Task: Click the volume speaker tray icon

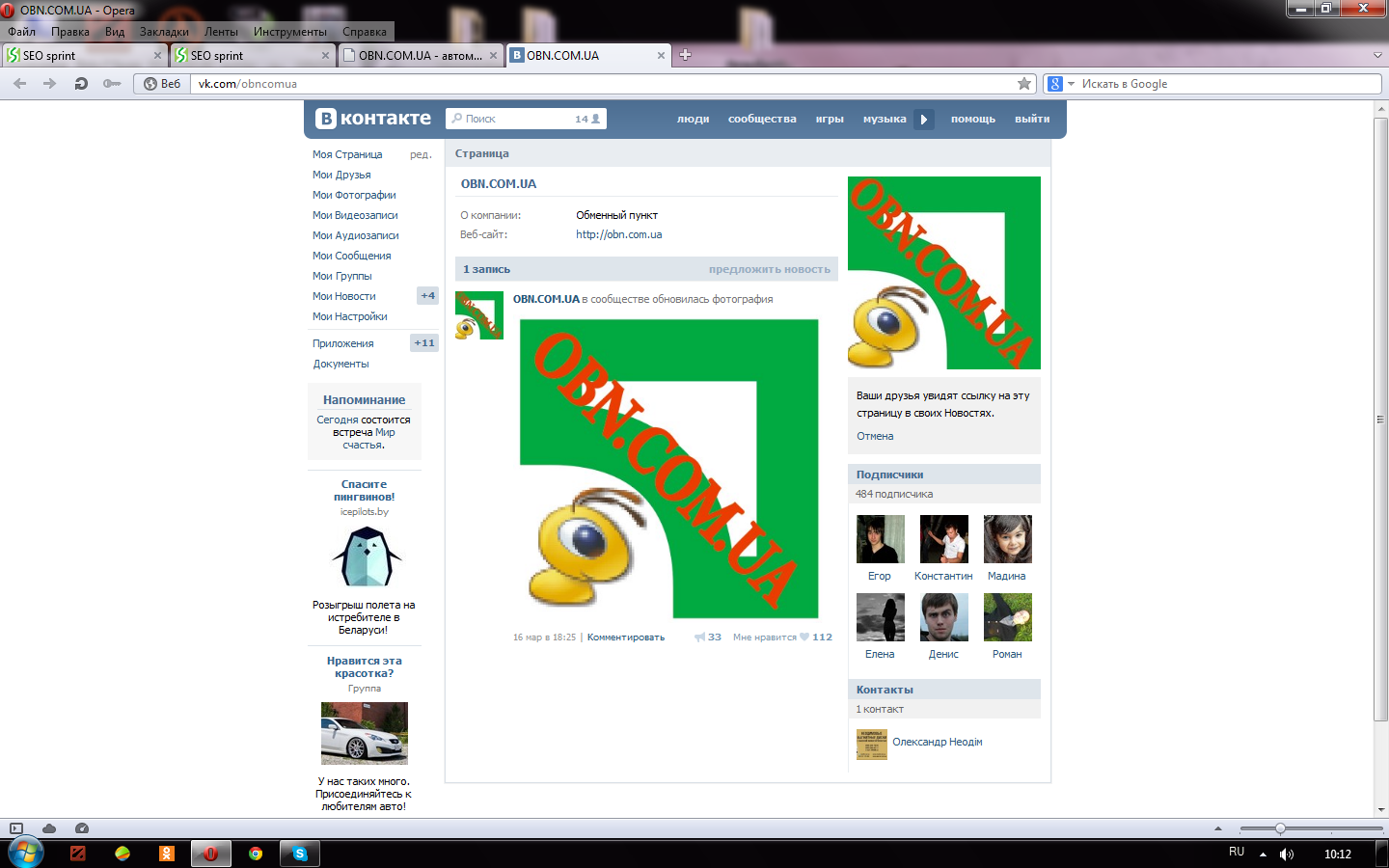Action: click(1286, 854)
